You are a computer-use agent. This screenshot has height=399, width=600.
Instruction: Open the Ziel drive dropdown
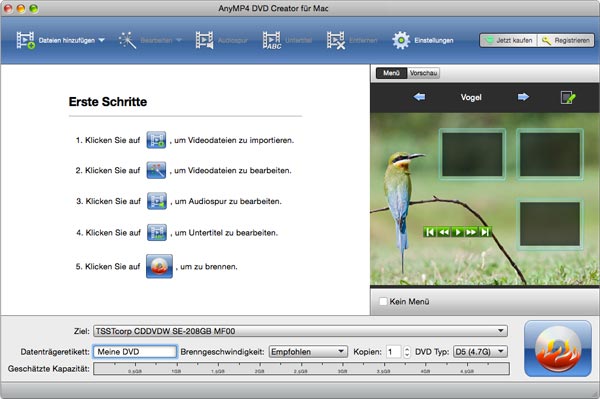tap(300, 331)
